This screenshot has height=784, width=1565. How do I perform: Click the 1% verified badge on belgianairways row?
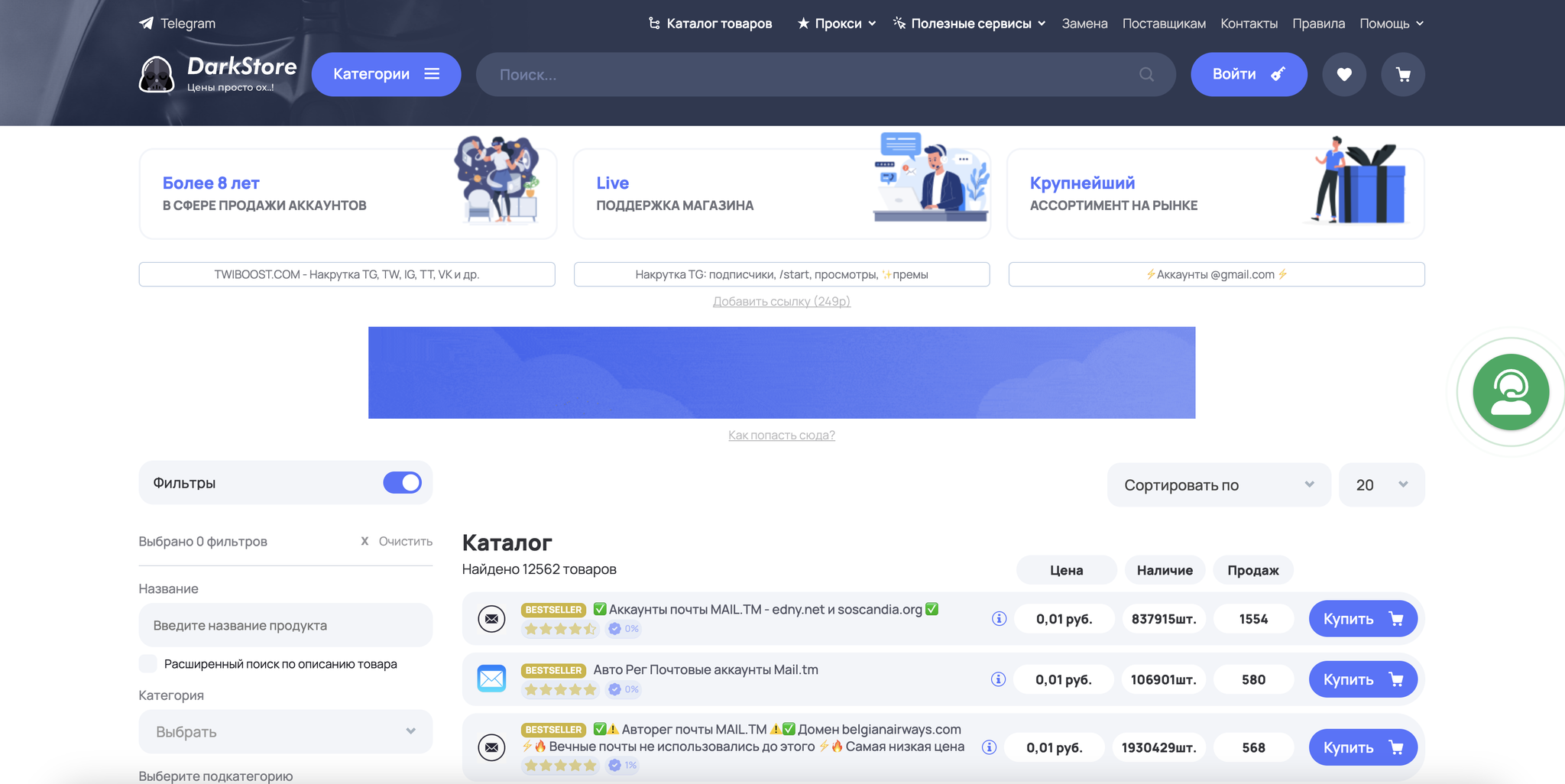coord(624,765)
